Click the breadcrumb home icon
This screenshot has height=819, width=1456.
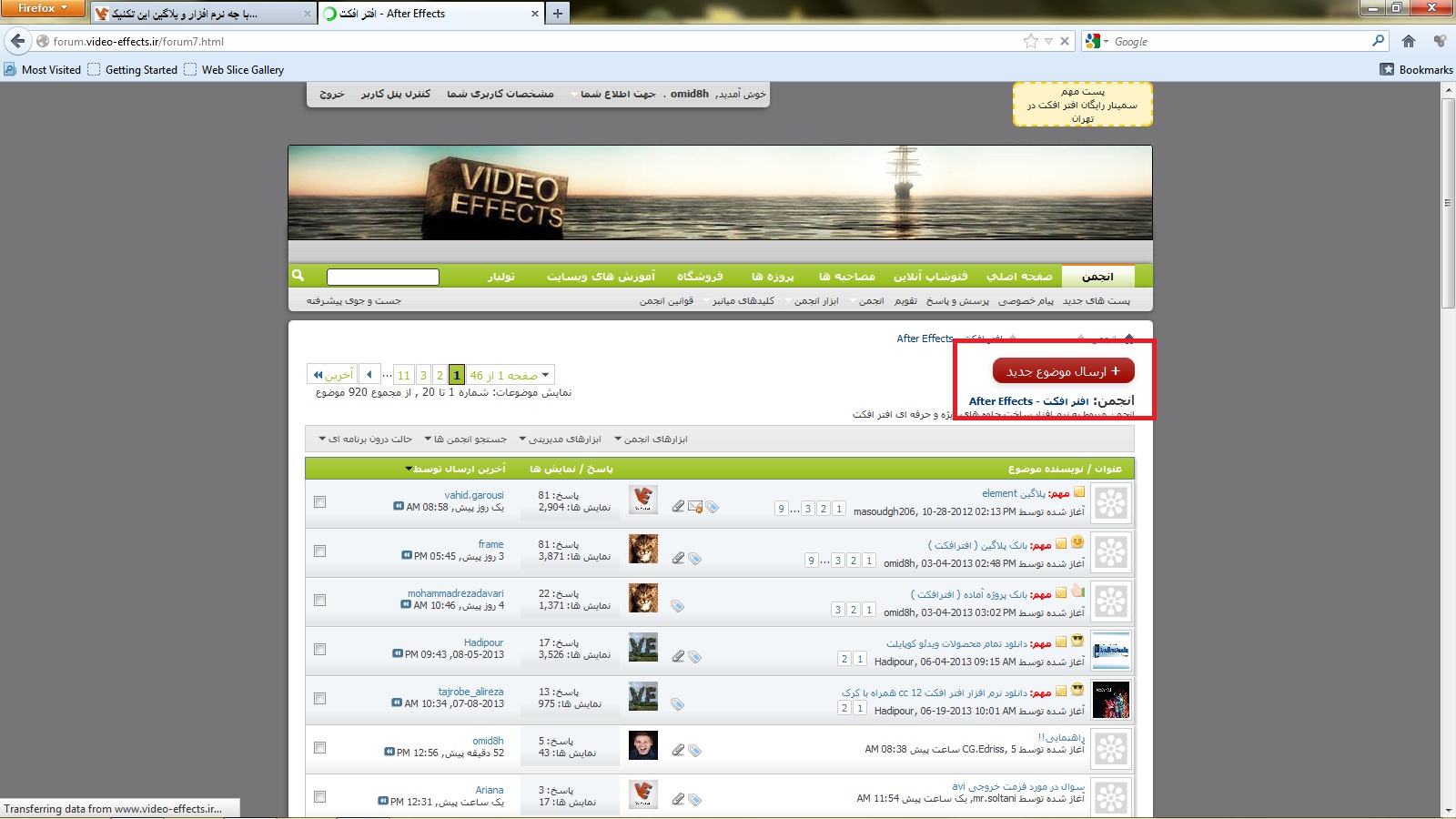pyautogui.click(x=1129, y=339)
